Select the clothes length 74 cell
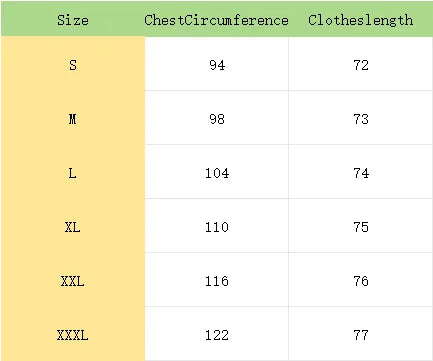 pyautogui.click(x=361, y=172)
